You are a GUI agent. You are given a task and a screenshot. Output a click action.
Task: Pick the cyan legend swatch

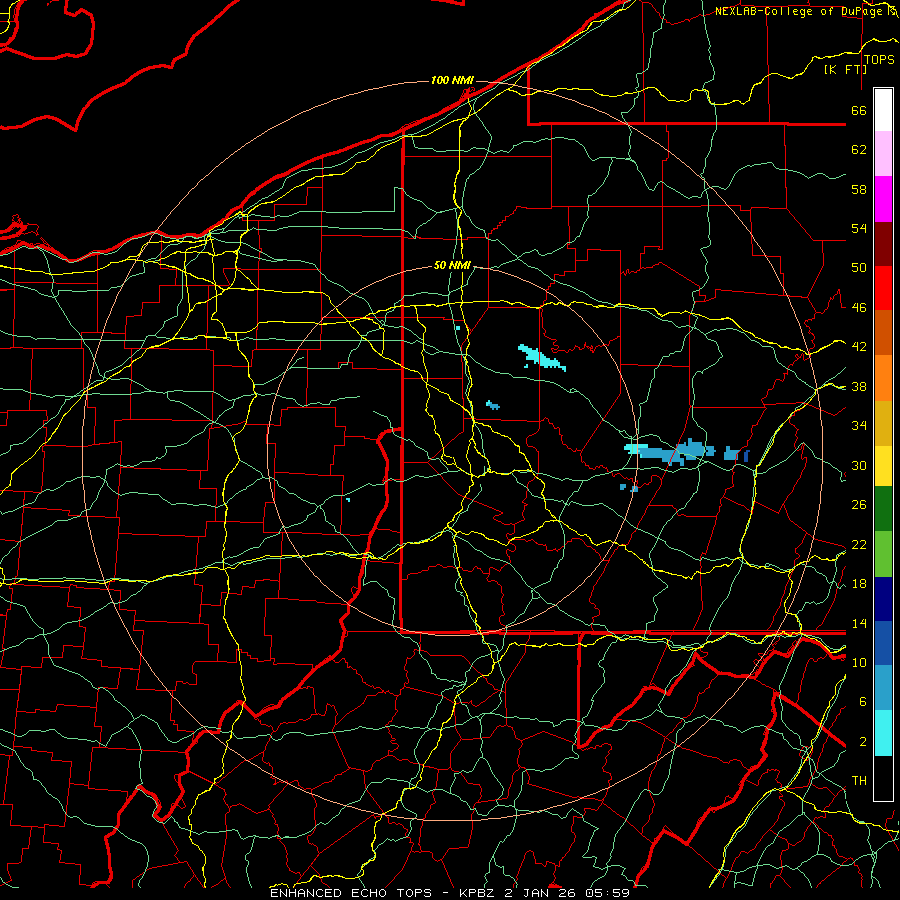(x=883, y=733)
